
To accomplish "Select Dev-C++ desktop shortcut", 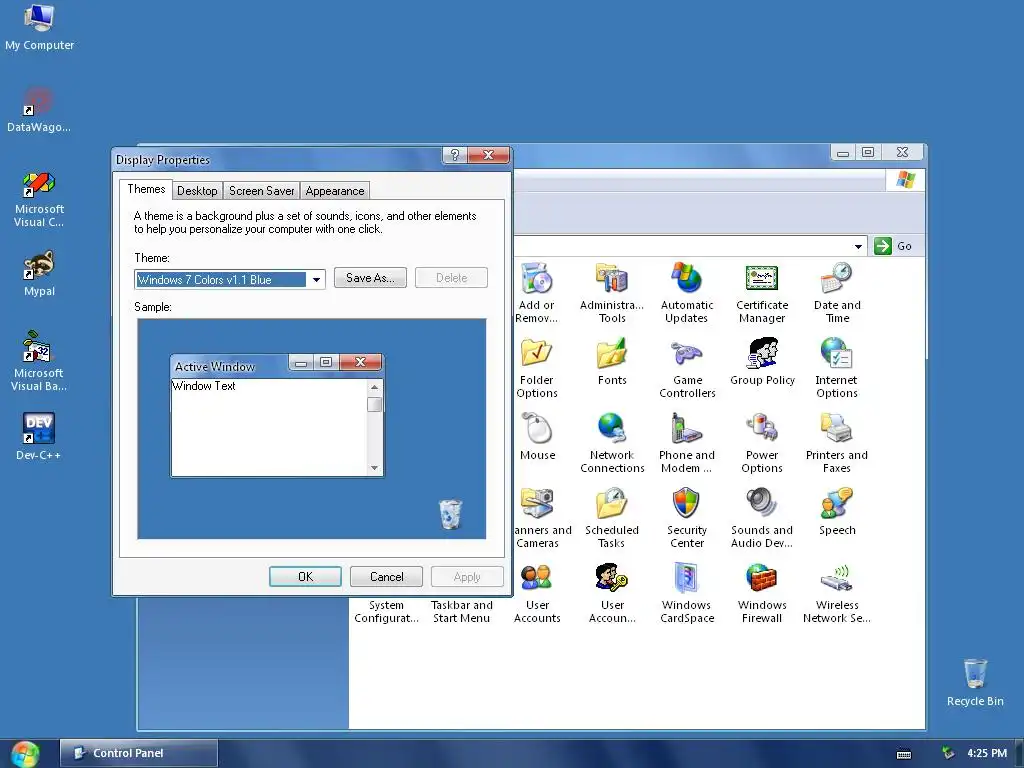I will click(x=39, y=437).
